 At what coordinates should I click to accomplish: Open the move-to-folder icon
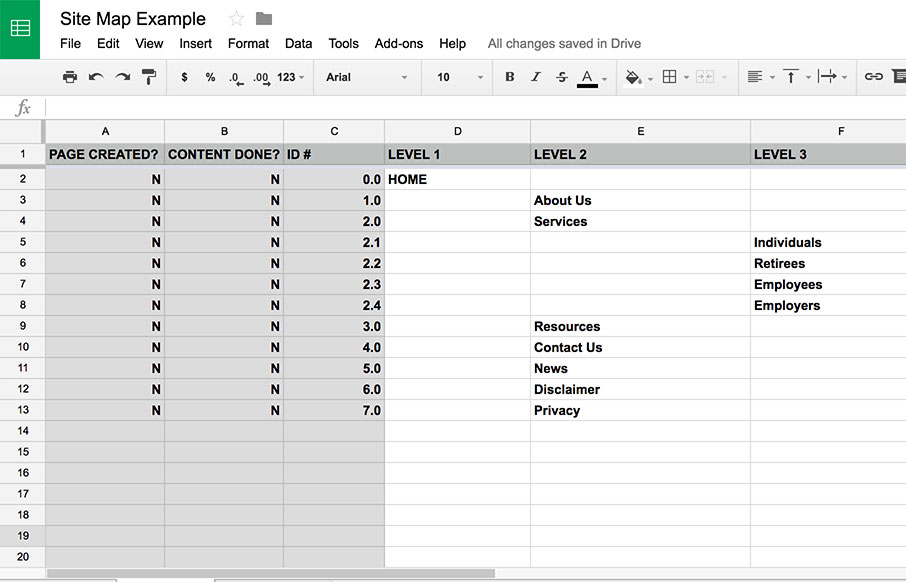pyautogui.click(x=264, y=19)
